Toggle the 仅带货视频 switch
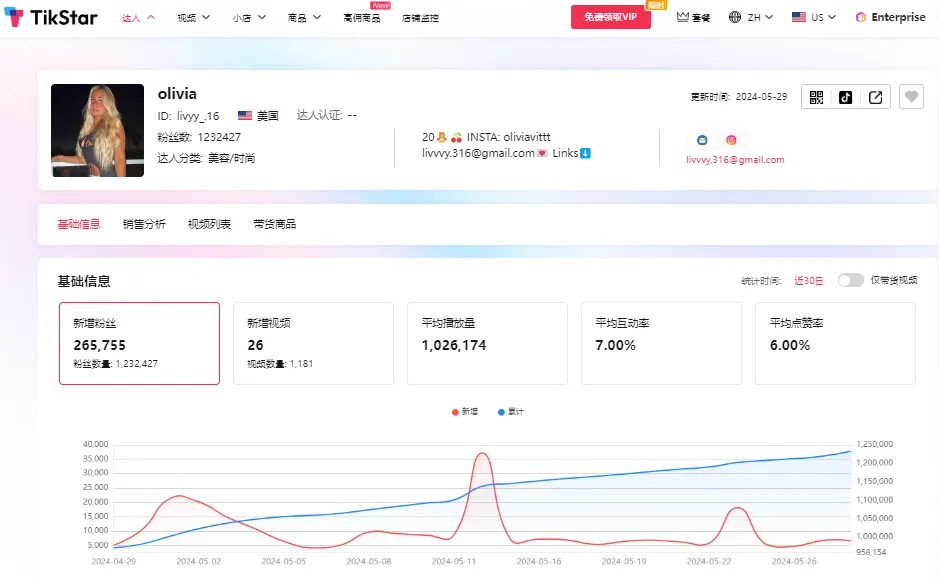Image resolution: width=939 pixels, height=582 pixels. click(850, 280)
